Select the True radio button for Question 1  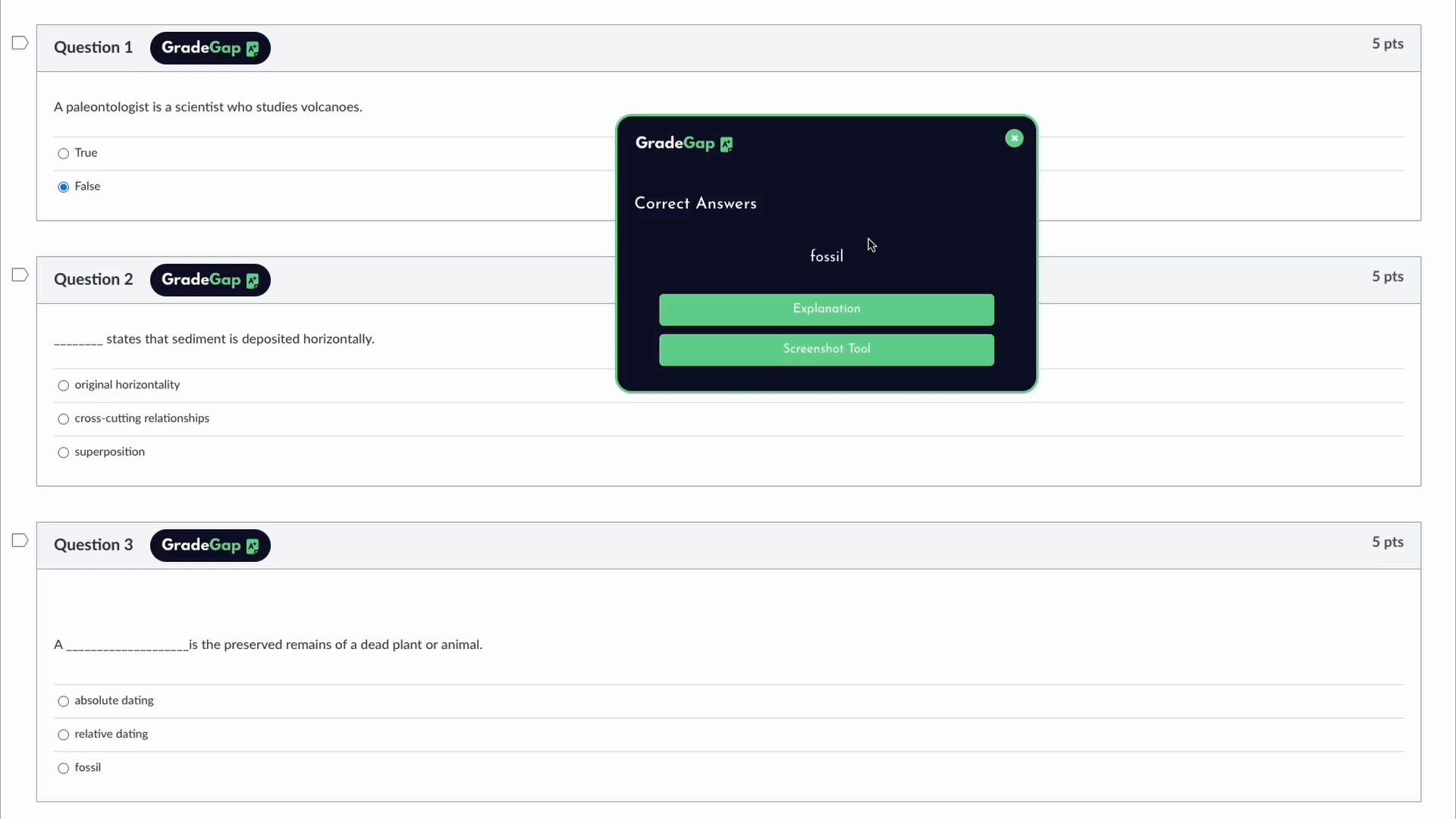(x=63, y=152)
